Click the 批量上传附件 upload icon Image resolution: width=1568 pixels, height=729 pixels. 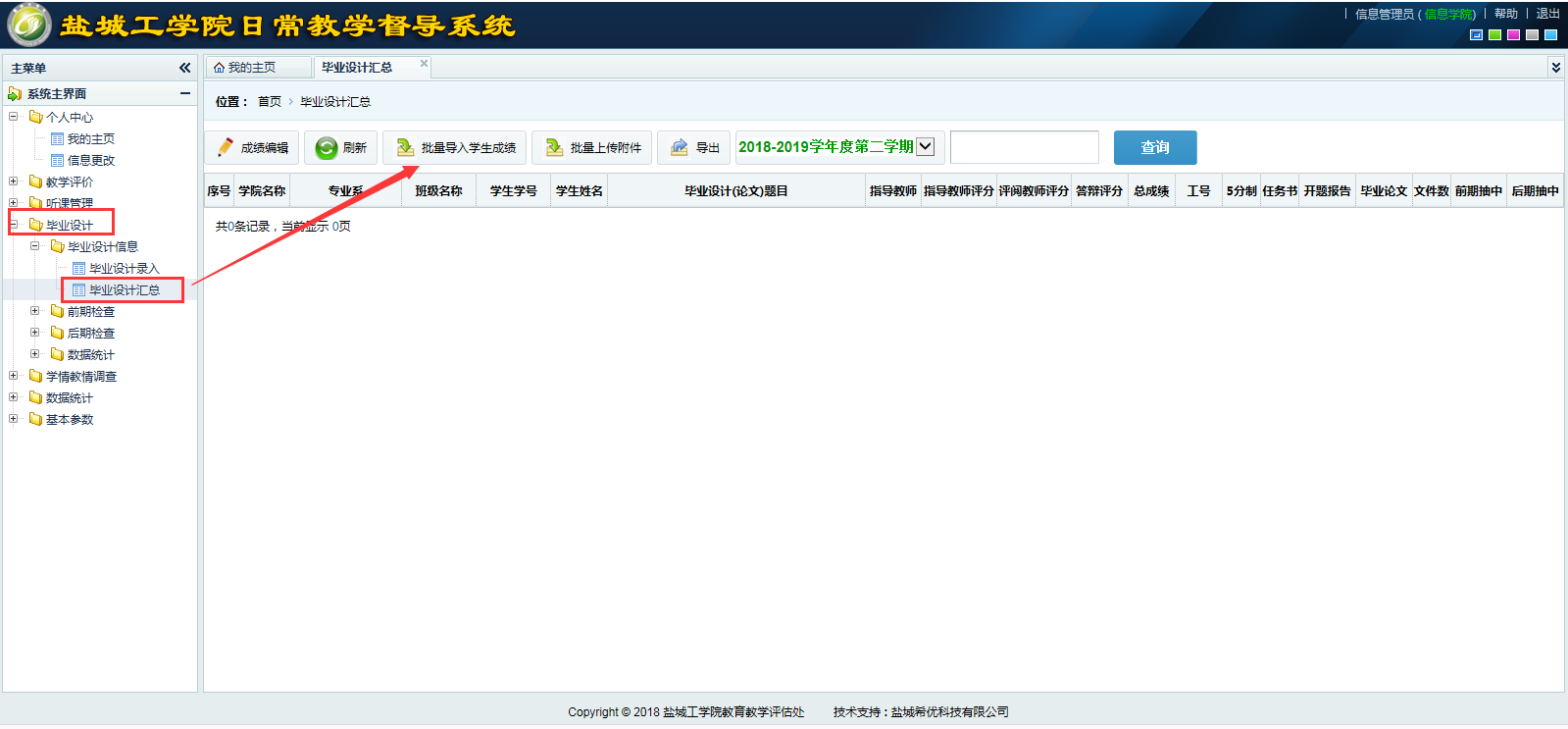coord(554,147)
